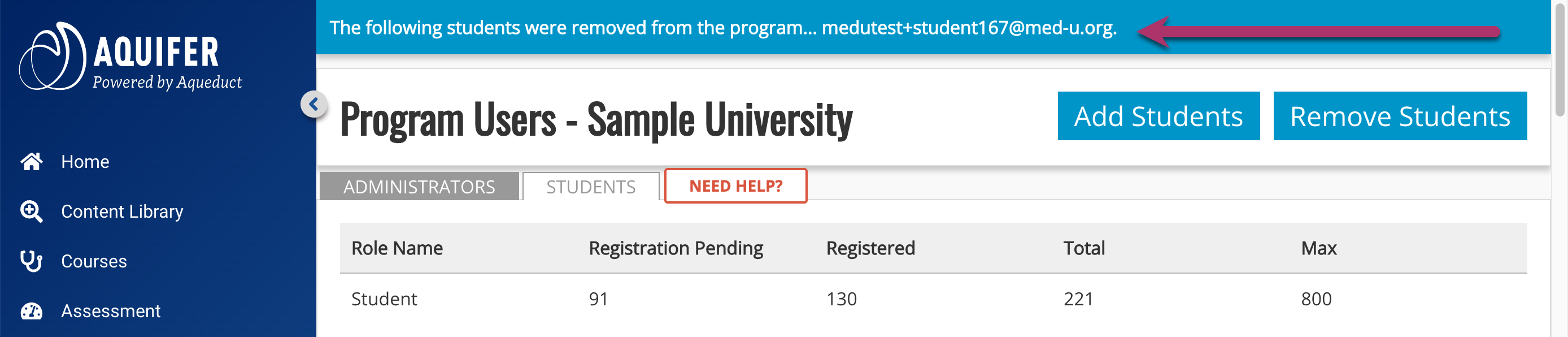Click the Assessment gauge icon

32,312
